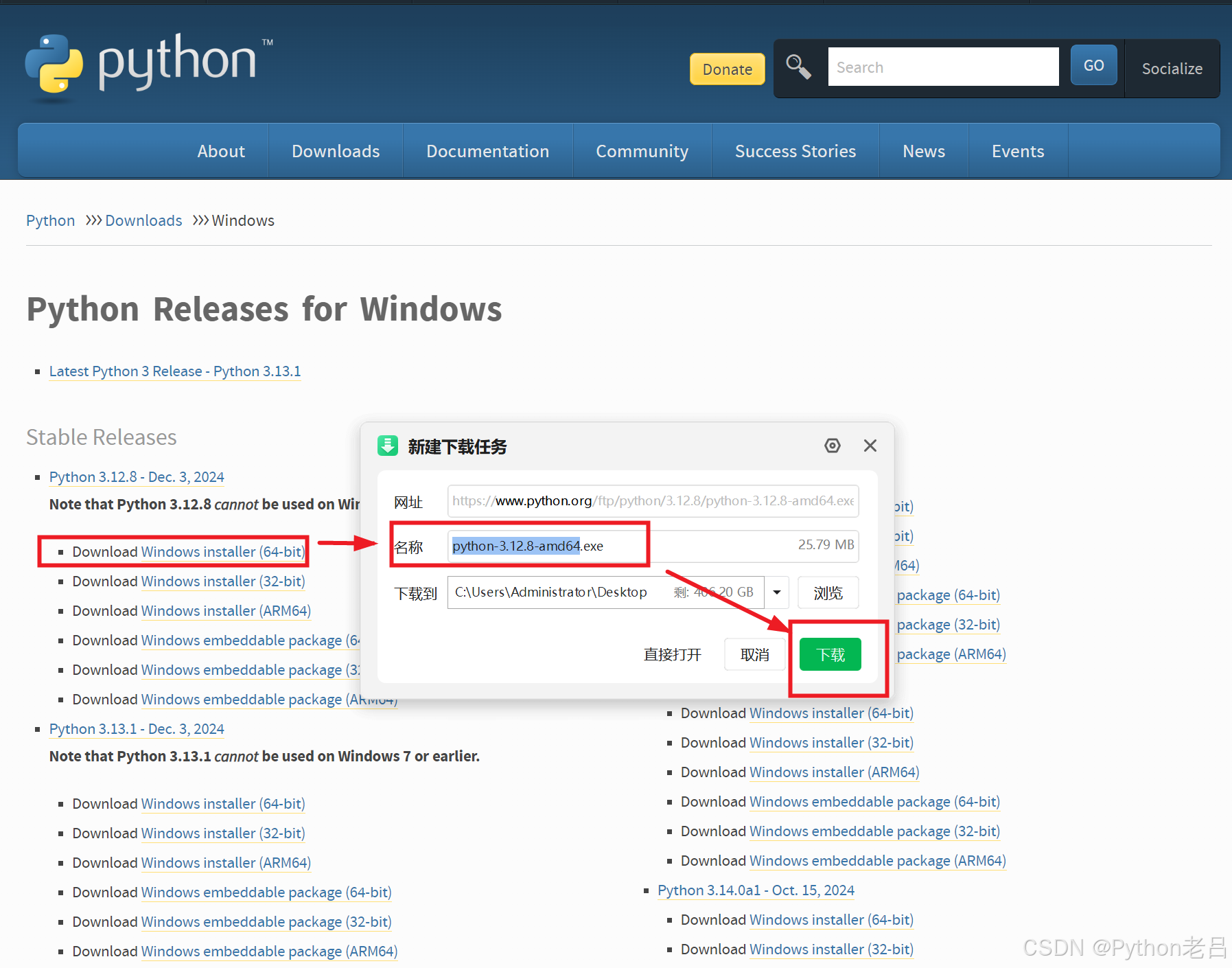Click the Downloads breadcrumb link
This screenshot has width=1232, height=968.
point(143,220)
